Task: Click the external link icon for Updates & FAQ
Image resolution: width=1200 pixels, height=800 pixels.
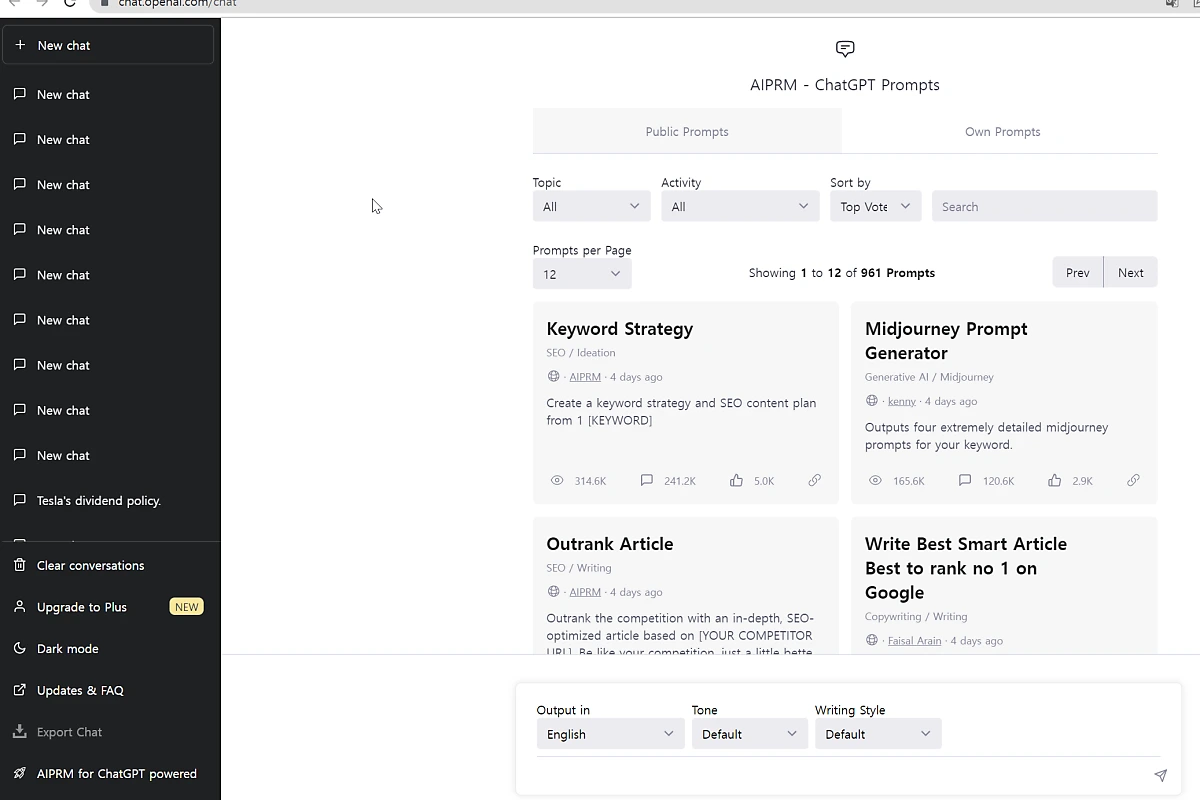Action: pos(20,690)
